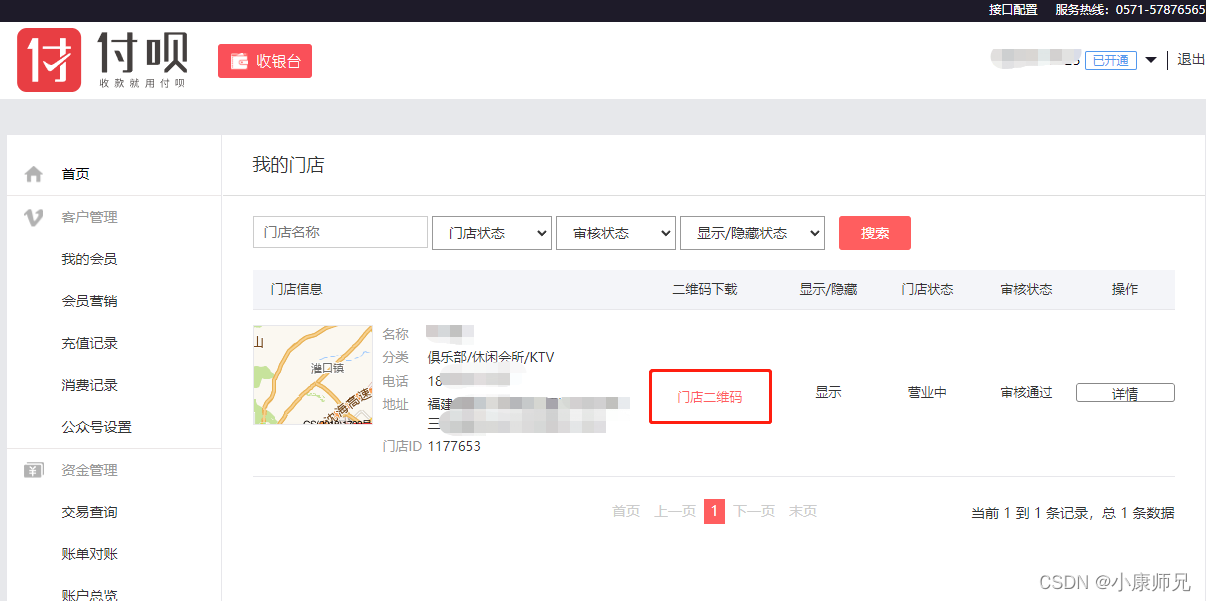The image size is (1206, 601).
Task: Select 交易查询 under 资金管理
Action: tap(88, 511)
